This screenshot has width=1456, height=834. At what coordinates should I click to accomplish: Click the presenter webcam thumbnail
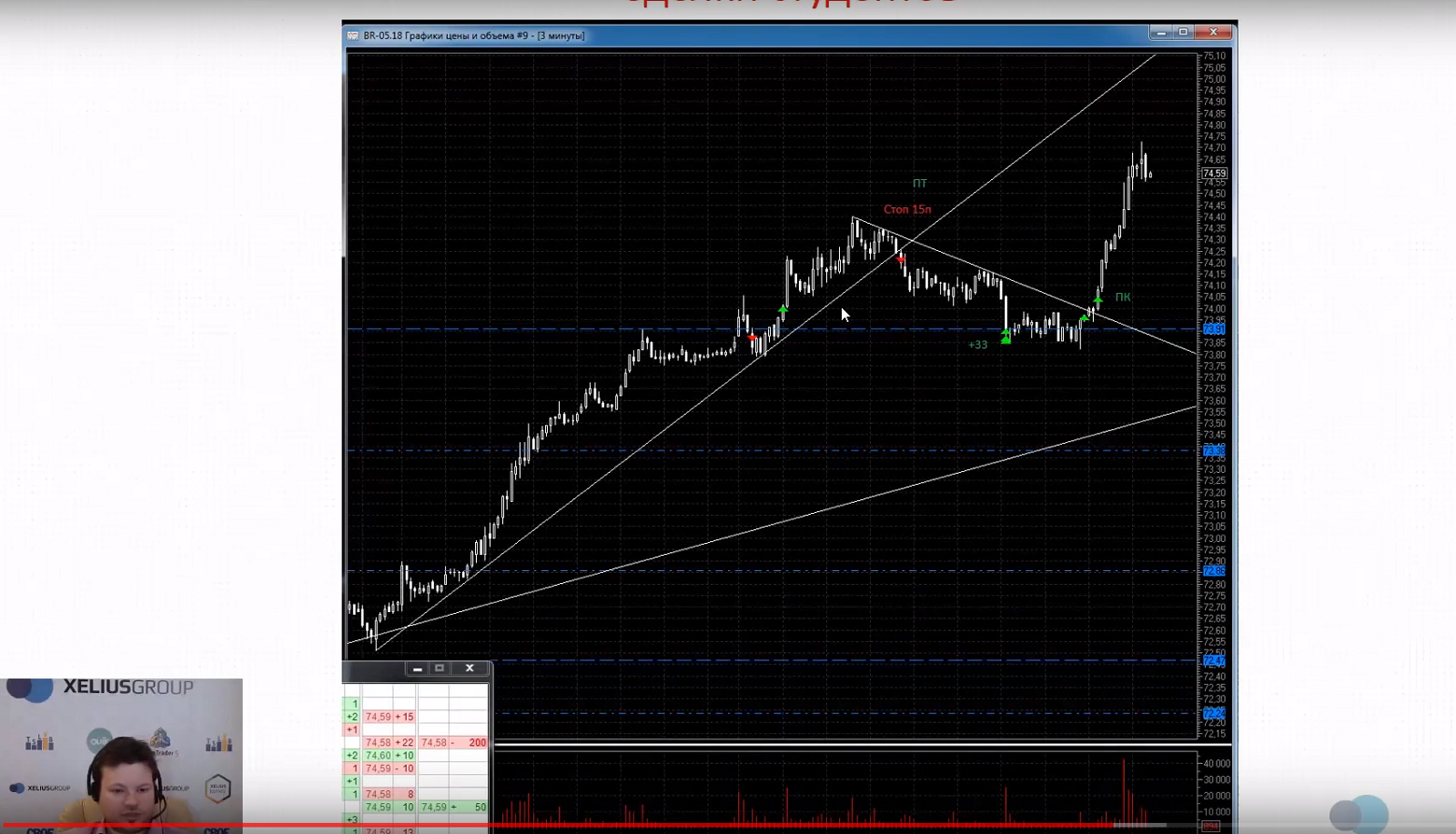pos(121,755)
